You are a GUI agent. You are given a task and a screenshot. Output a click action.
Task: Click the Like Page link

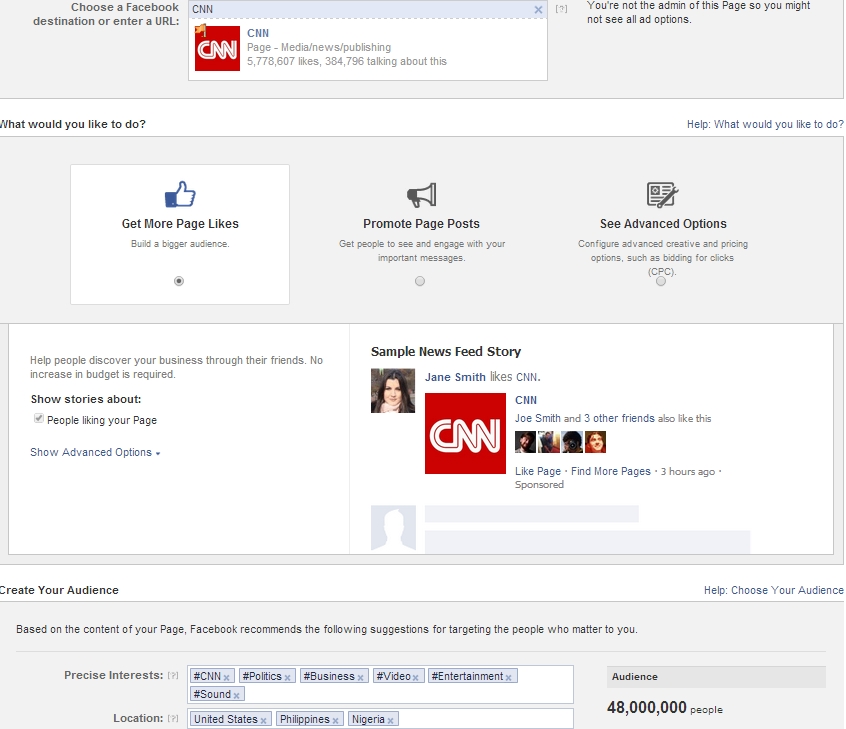pyautogui.click(x=538, y=471)
